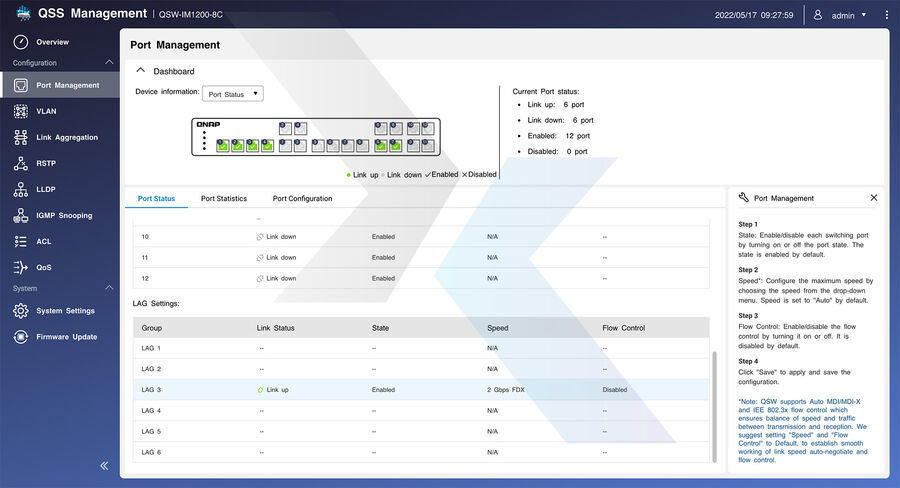Close the Port Management help panel
900x488 pixels.
point(873,198)
